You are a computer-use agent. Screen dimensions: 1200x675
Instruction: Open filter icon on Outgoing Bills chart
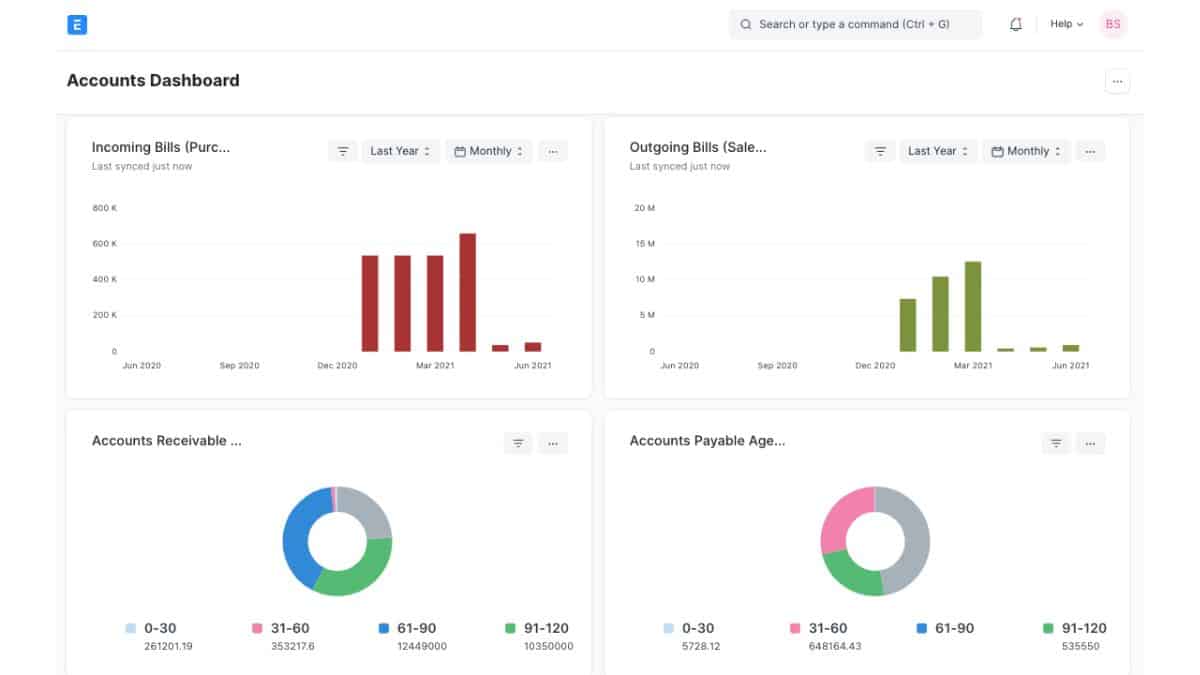(x=880, y=152)
